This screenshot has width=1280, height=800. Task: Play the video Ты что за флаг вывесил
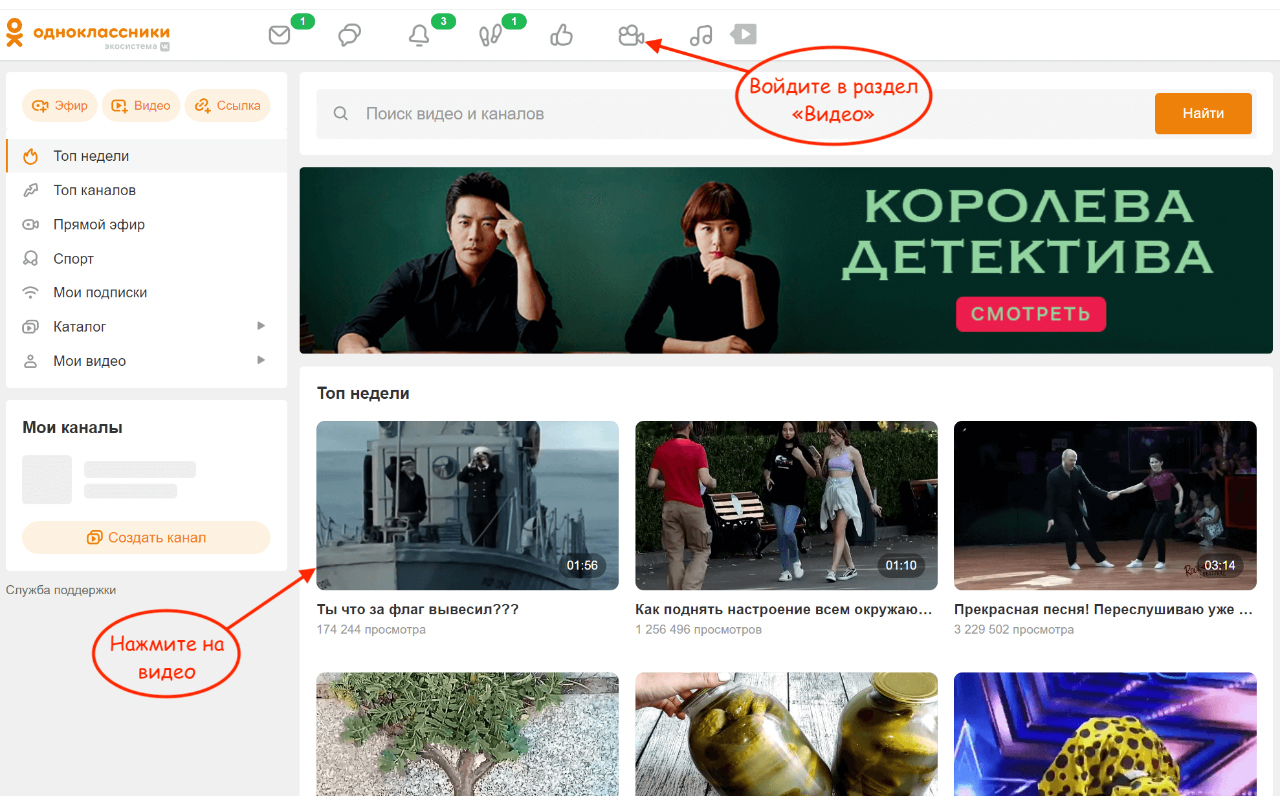[x=467, y=505]
